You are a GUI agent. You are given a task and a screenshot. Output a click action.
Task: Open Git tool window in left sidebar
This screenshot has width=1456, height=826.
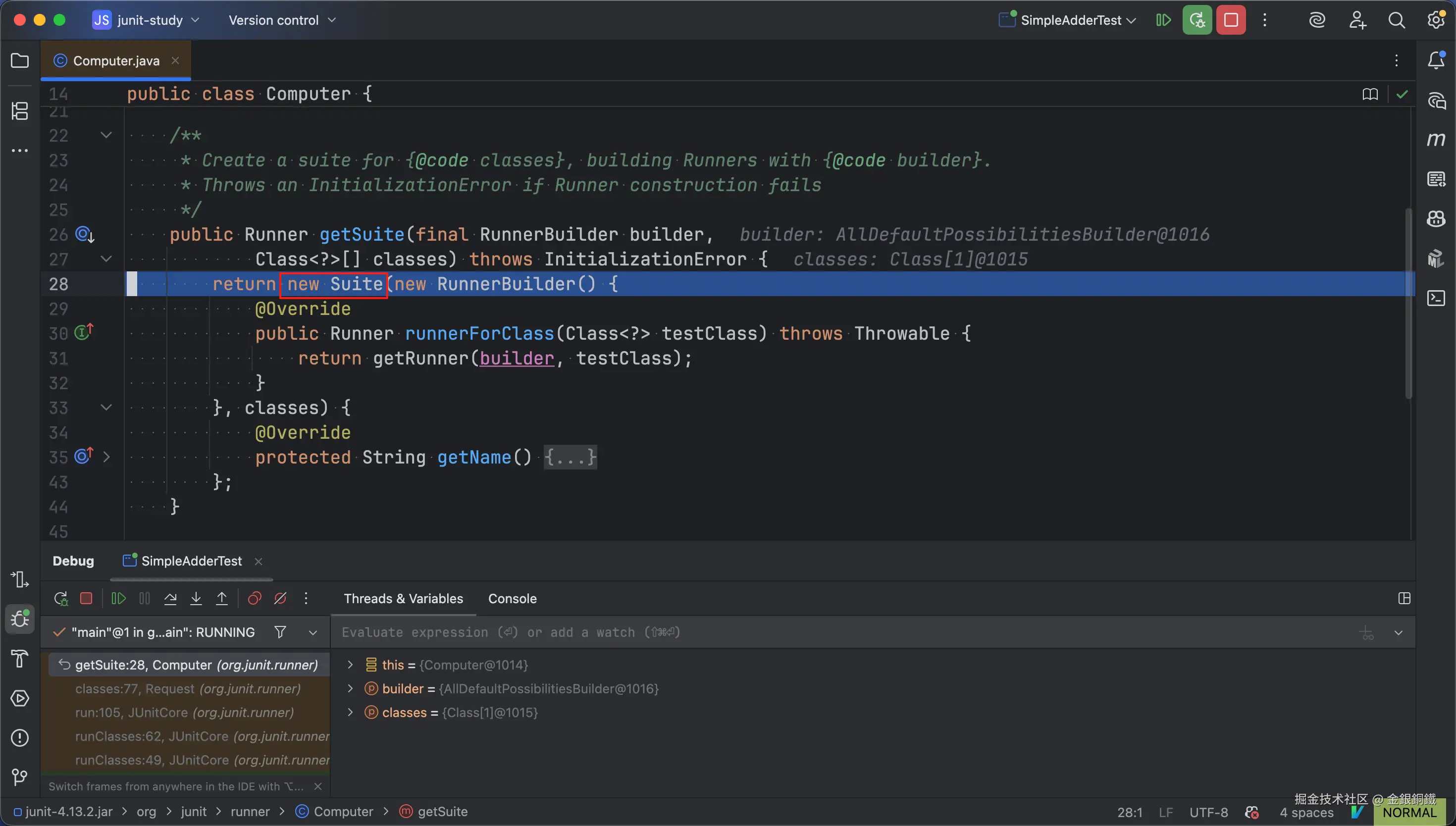pyautogui.click(x=19, y=776)
